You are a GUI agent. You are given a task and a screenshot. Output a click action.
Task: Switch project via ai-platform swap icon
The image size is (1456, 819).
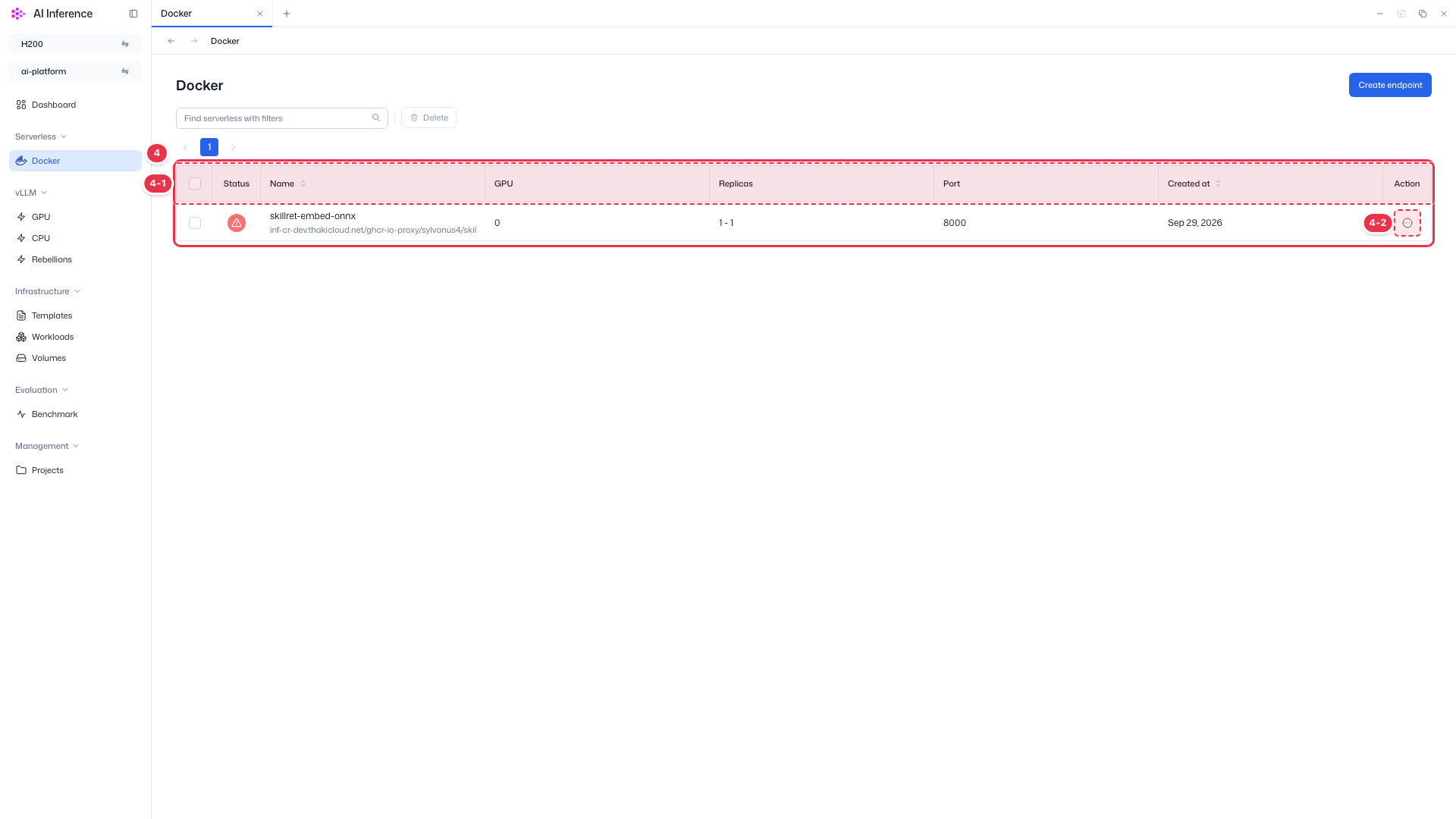click(125, 71)
